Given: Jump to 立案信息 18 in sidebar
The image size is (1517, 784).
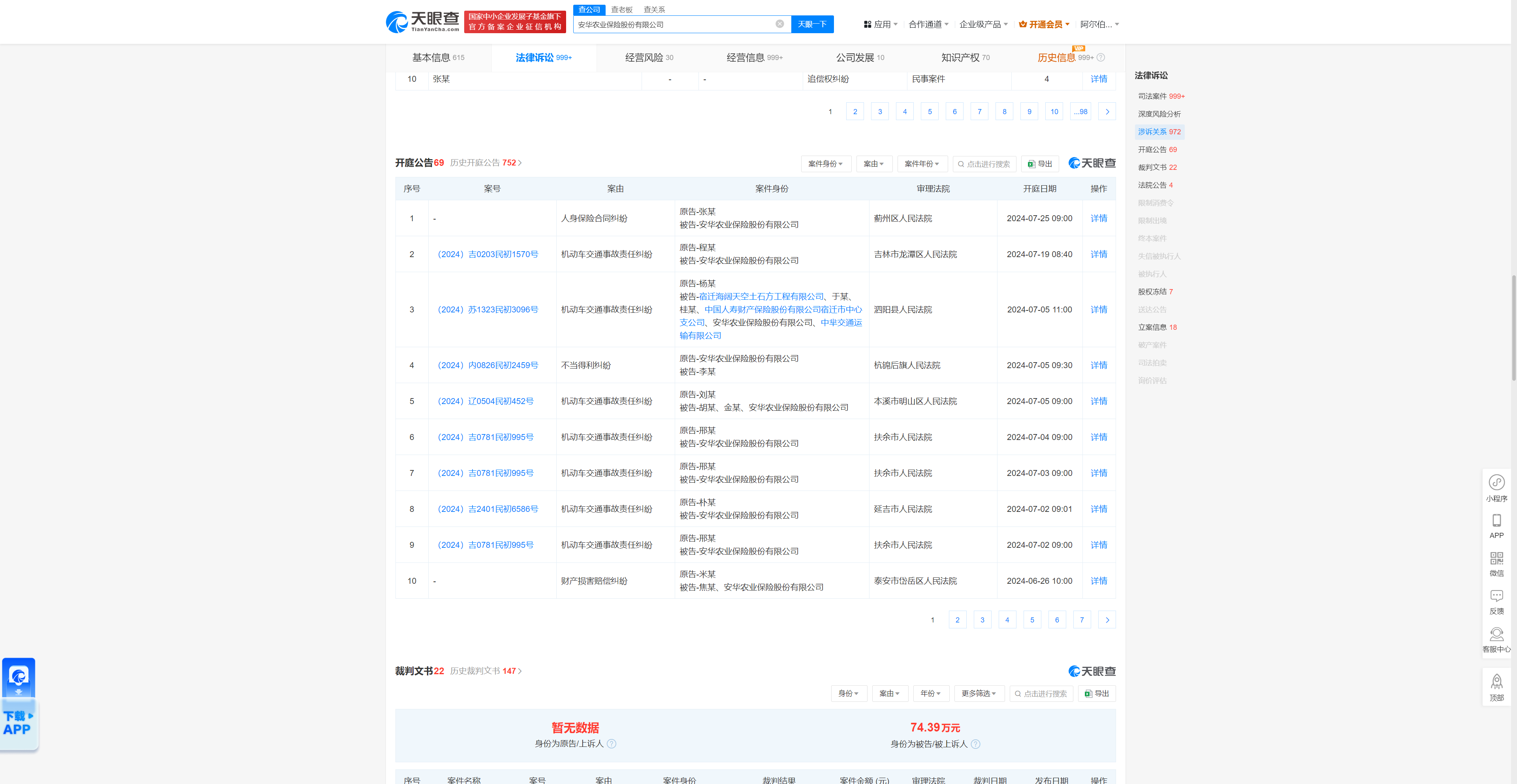Looking at the screenshot, I should pos(1157,327).
